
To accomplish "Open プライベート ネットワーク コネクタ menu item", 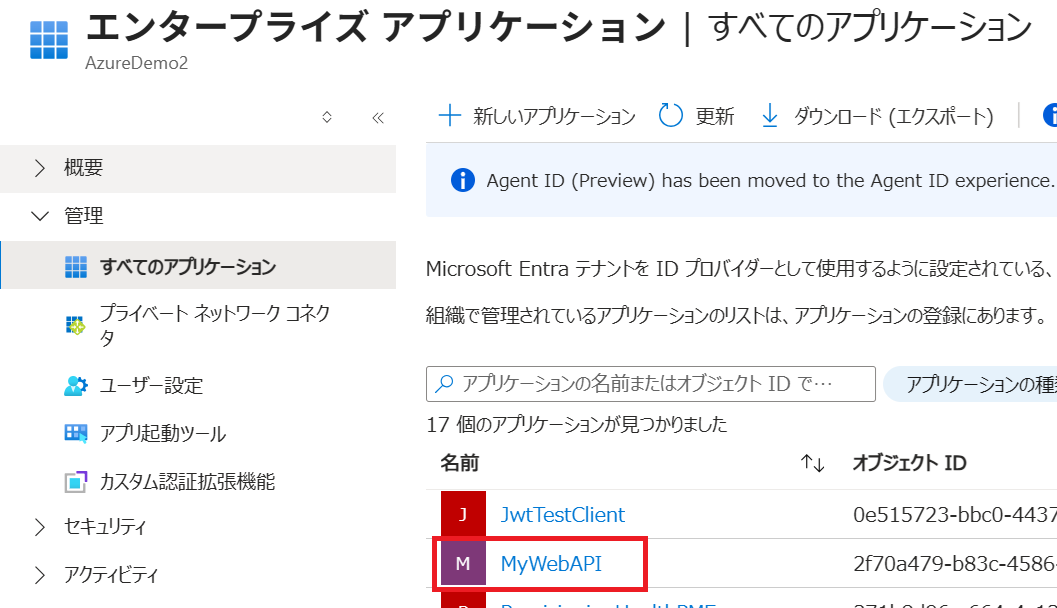I will (214, 325).
